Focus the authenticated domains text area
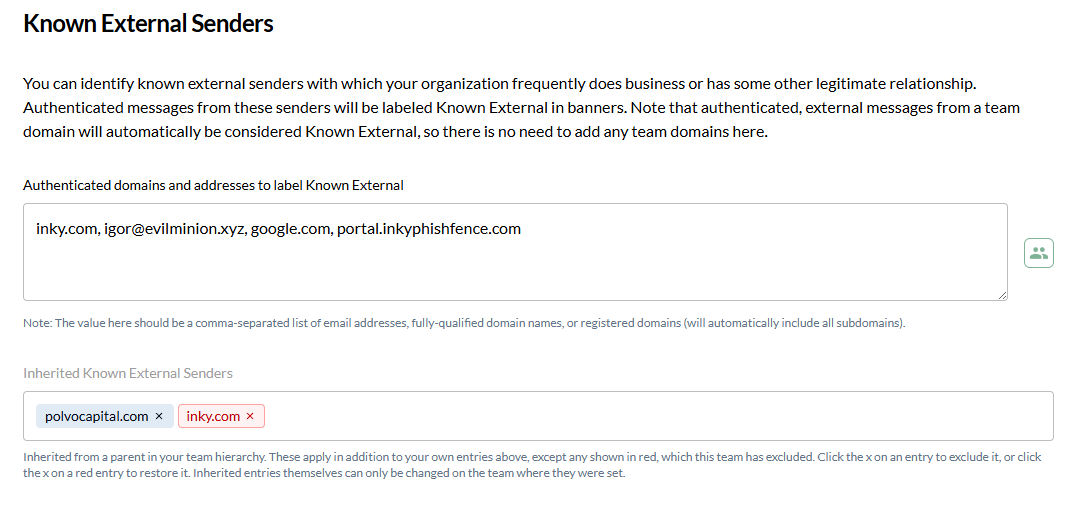Image resolution: width=1071 pixels, height=507 pixels. coord(515,252)
